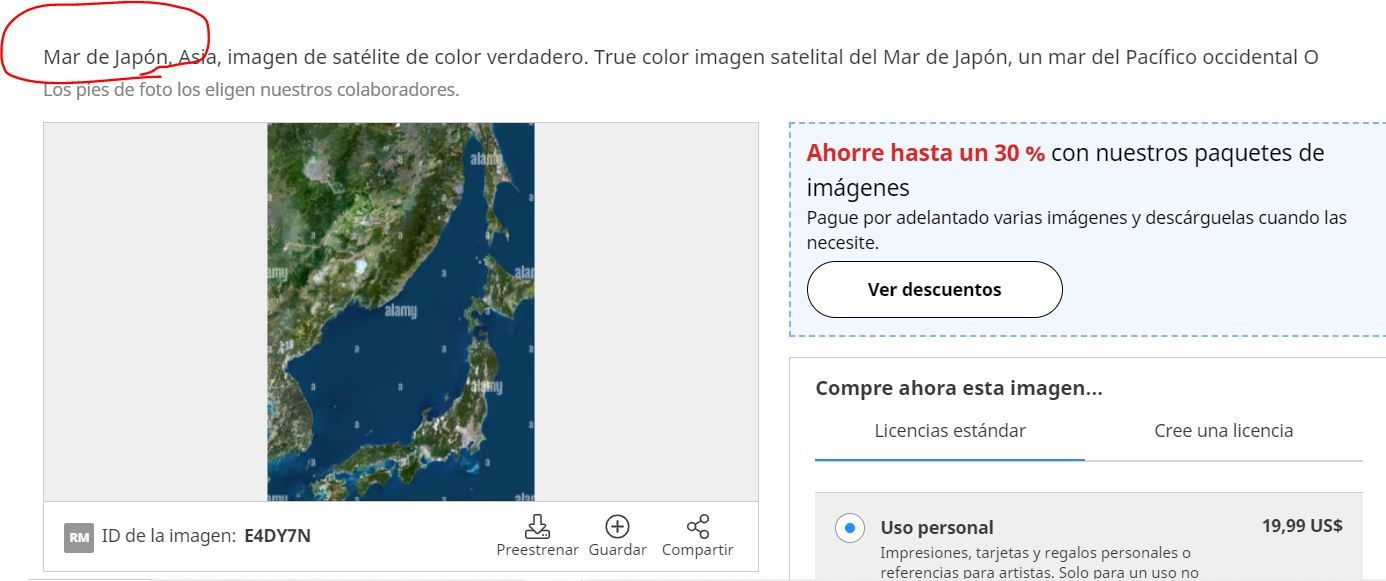The width and height of the screenshot is (1386, 581).
Task: Click image ID E4DY7N text
Action: [x=277, y=536]
